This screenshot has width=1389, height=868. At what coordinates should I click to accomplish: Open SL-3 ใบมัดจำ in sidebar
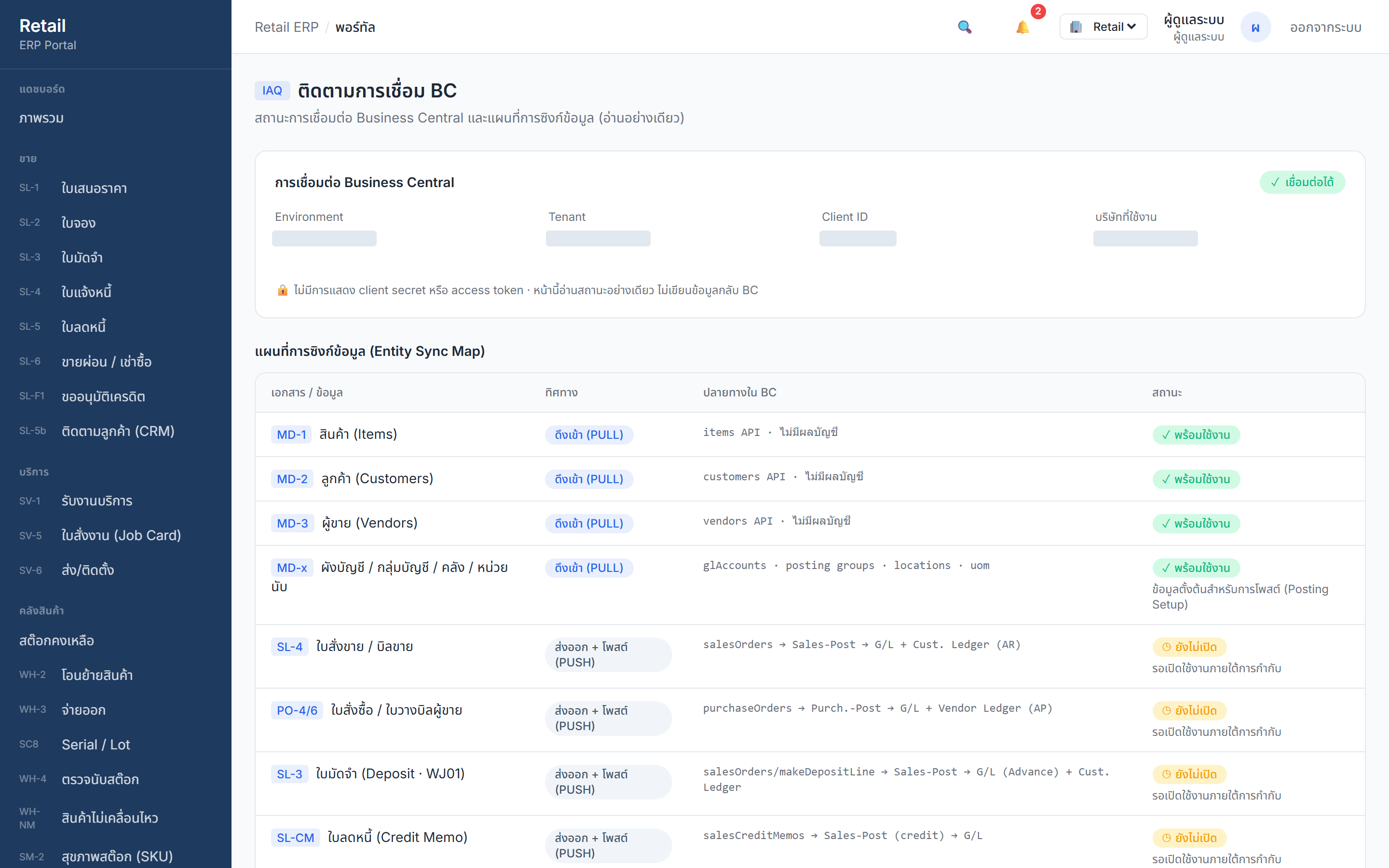coord(115,257)
